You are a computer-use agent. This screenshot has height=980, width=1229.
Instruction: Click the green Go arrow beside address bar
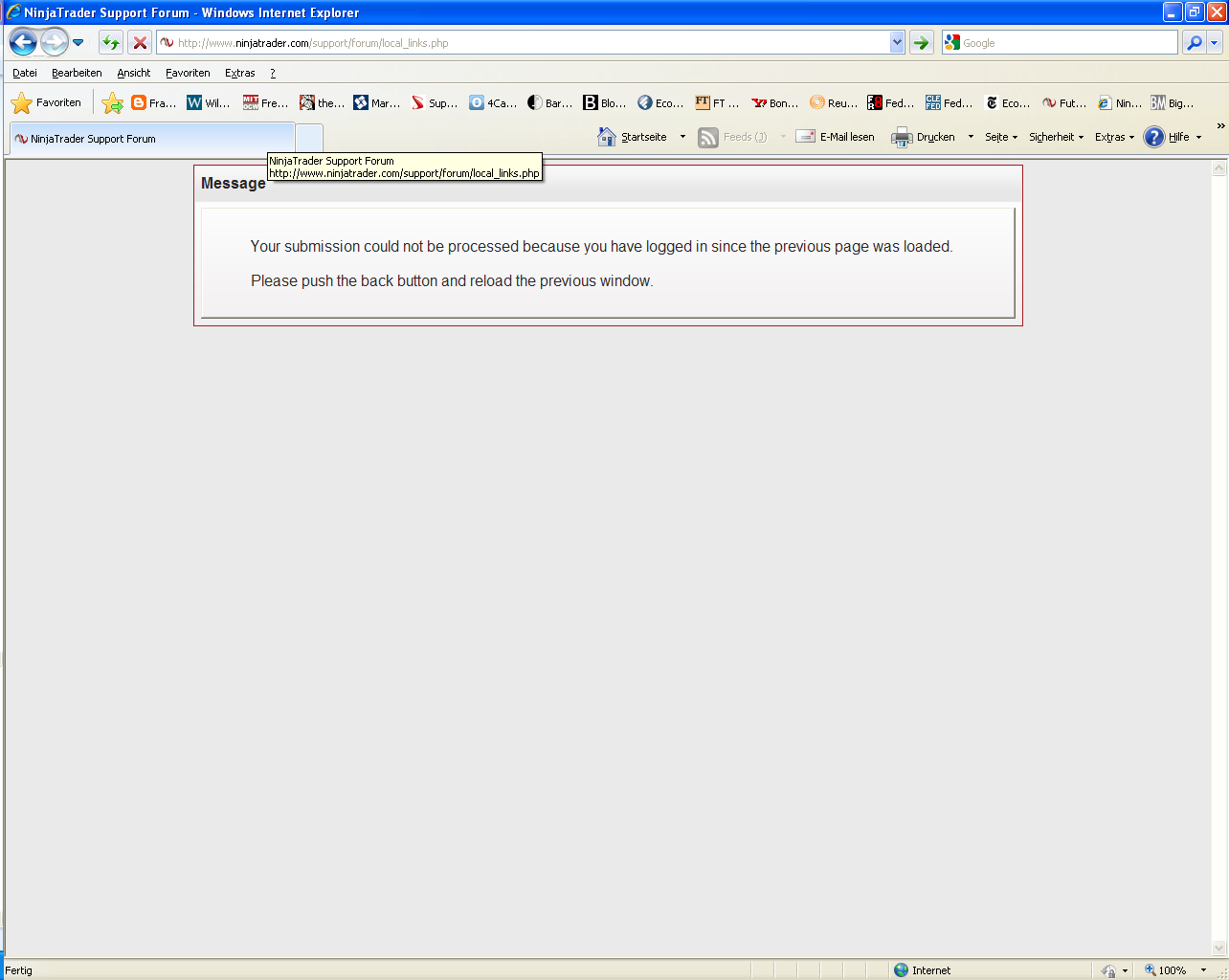921,43
